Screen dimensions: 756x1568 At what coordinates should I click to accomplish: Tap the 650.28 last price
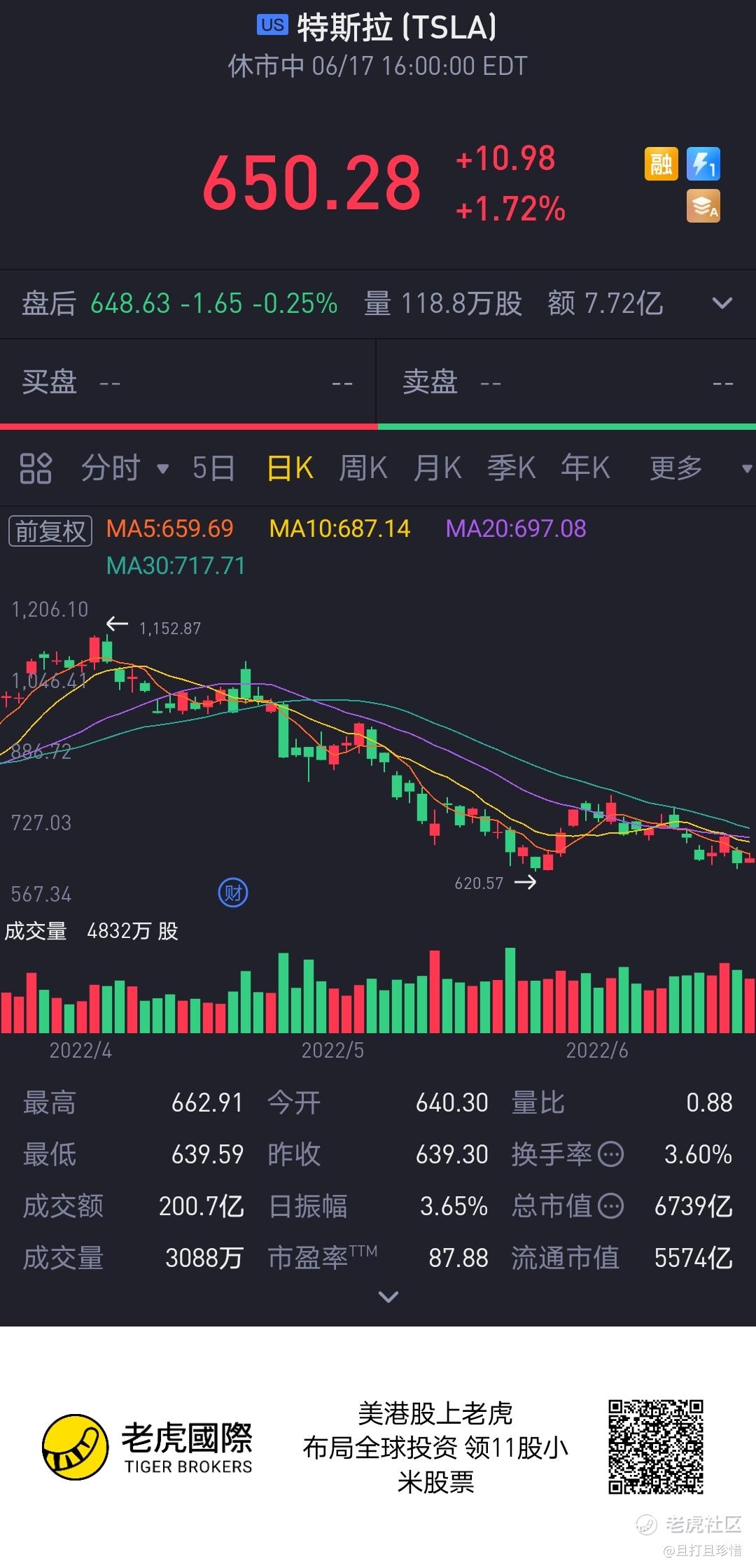pyautogui.click(x=312, y=183)
